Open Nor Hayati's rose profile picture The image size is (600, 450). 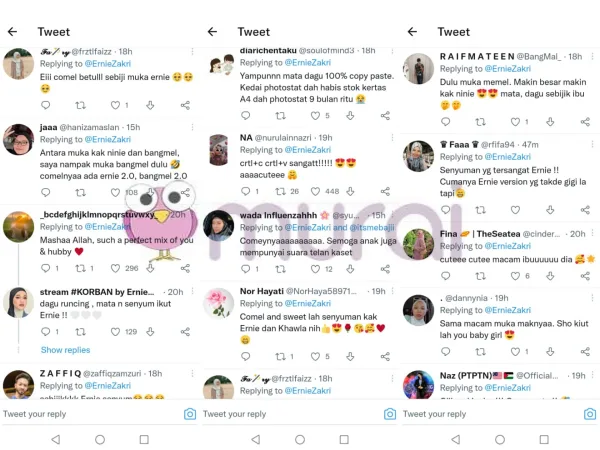[x=218, y=304]
